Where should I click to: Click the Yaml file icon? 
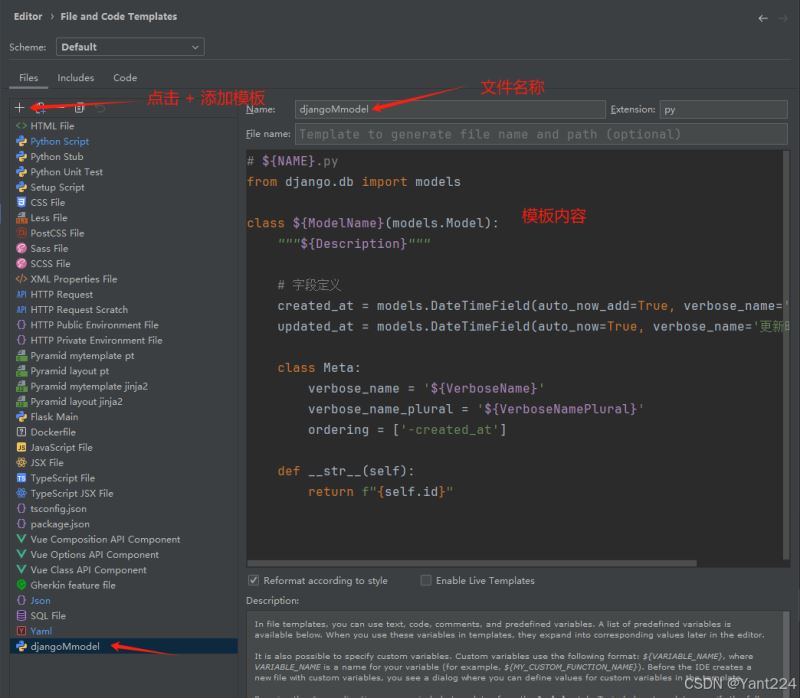click(21, 631)
